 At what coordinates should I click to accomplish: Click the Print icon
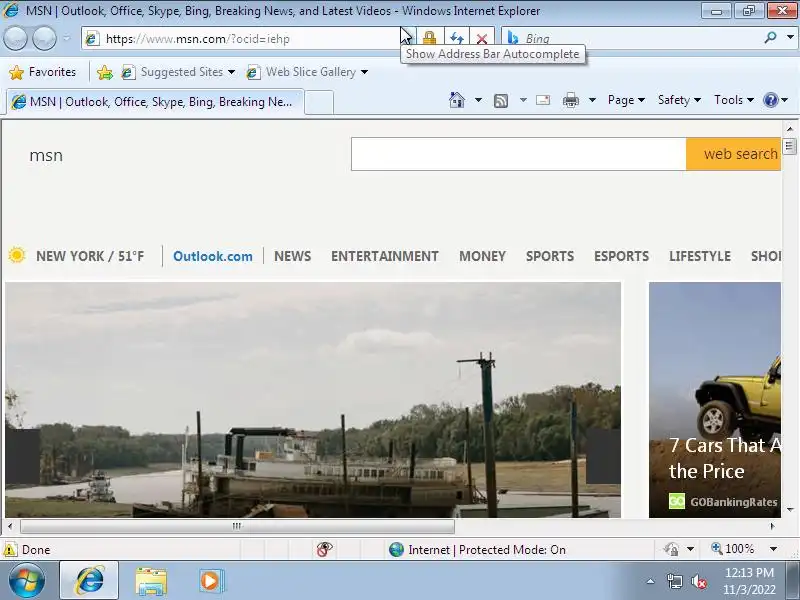[x=570, y=101]
